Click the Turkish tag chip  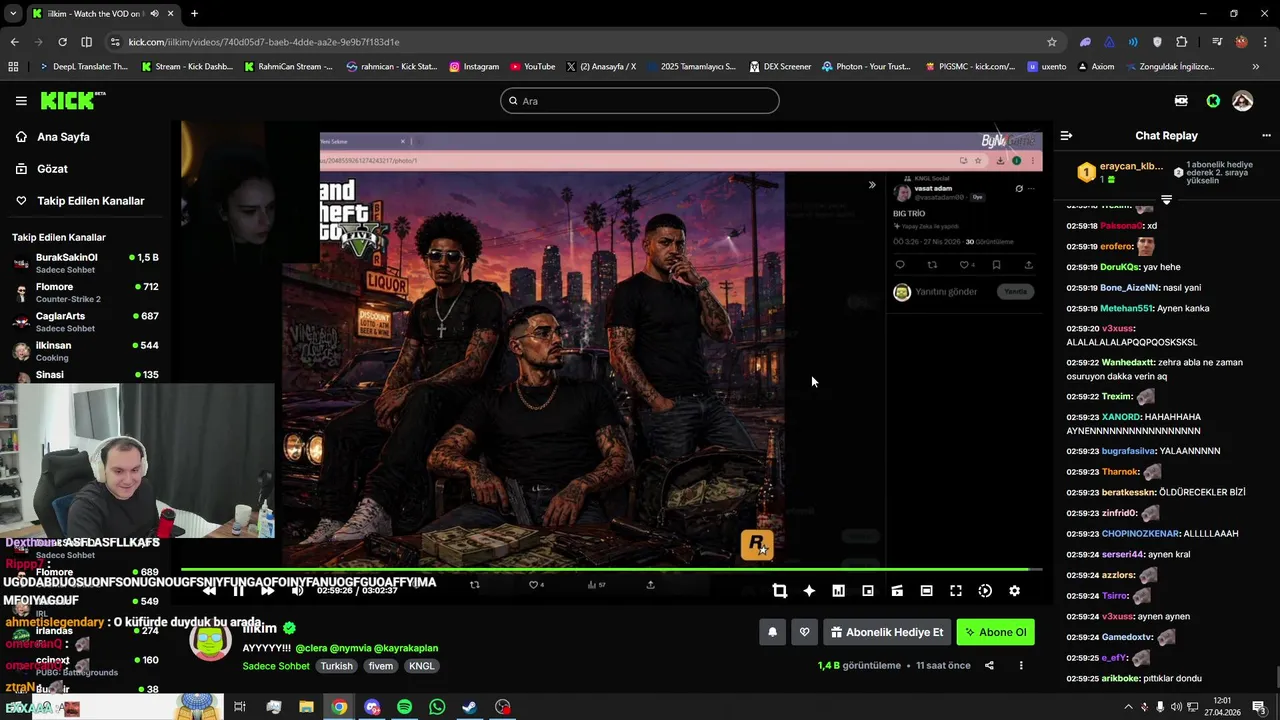(336, 666)
